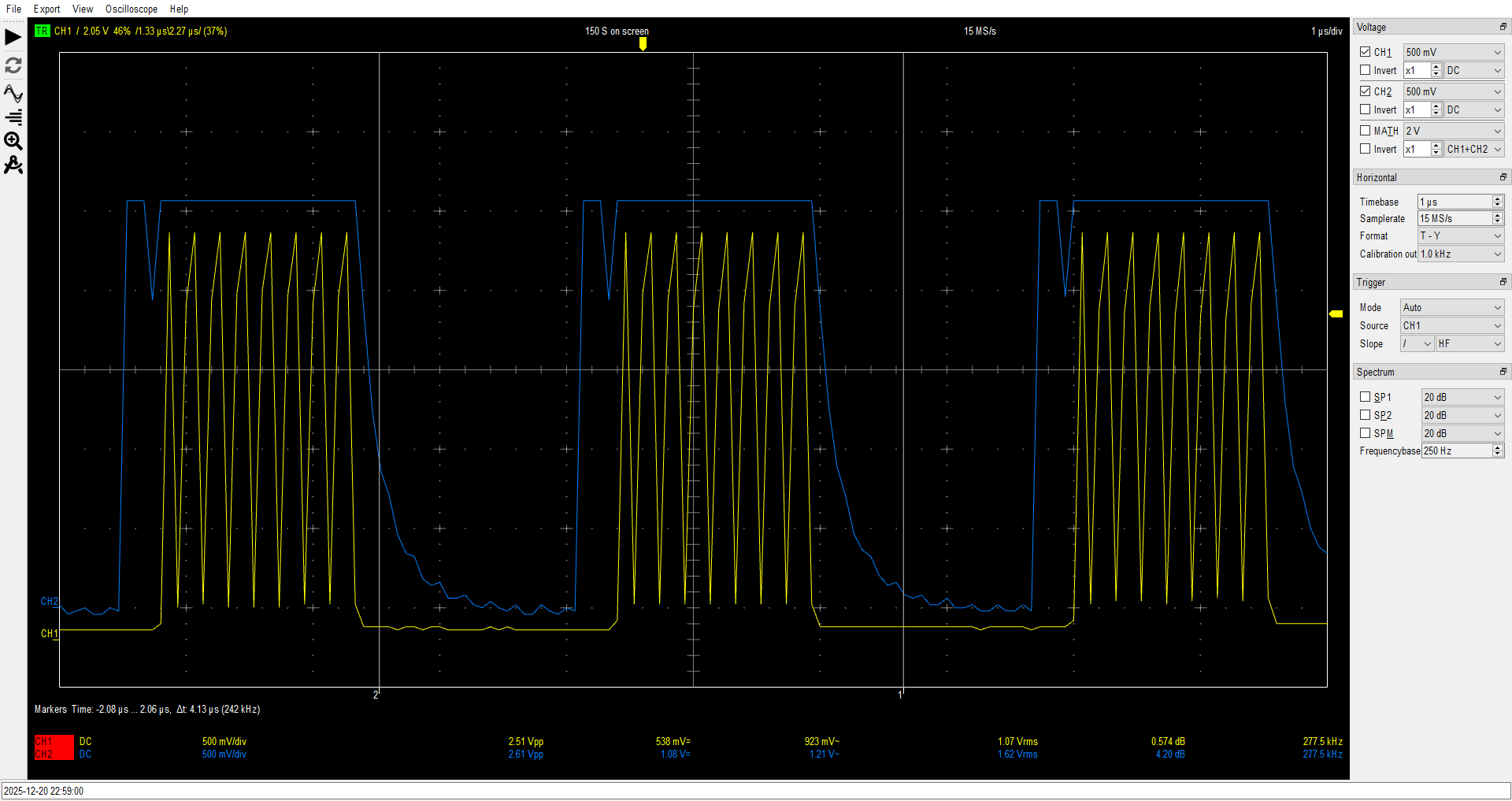The image size is (1512, 801).
Task: Click the horizontal lines icon in the left toolbar
Action: click(x=13, y=117)
